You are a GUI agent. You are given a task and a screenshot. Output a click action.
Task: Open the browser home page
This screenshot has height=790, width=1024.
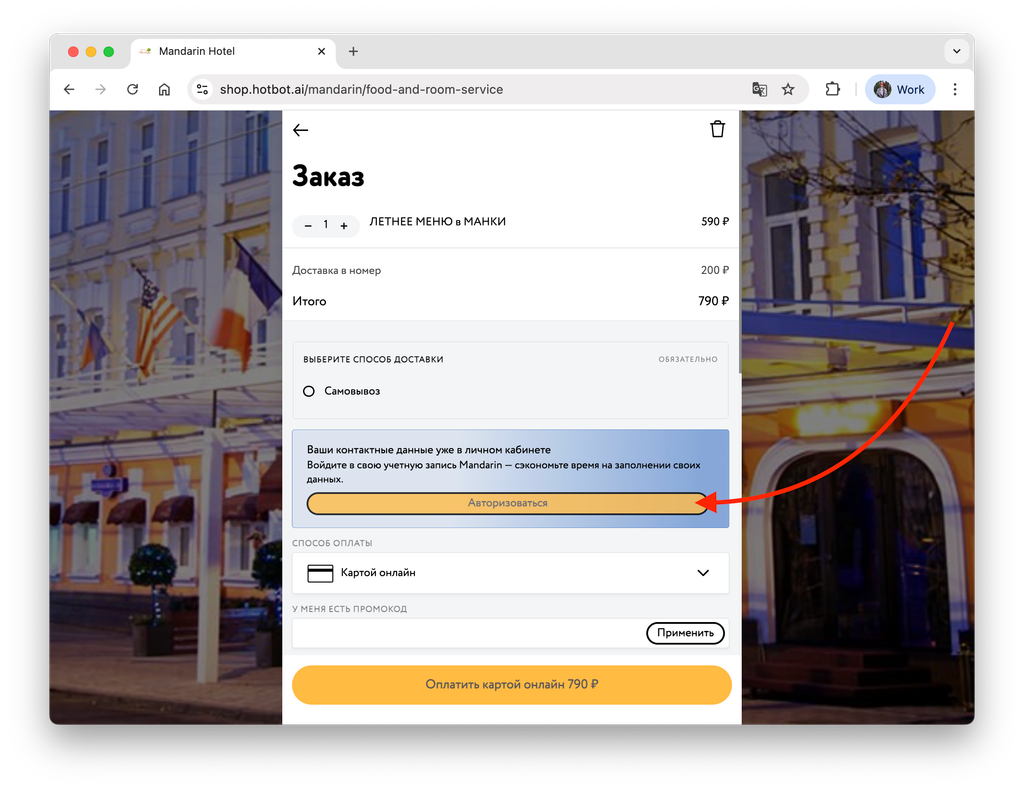(165, 89)
